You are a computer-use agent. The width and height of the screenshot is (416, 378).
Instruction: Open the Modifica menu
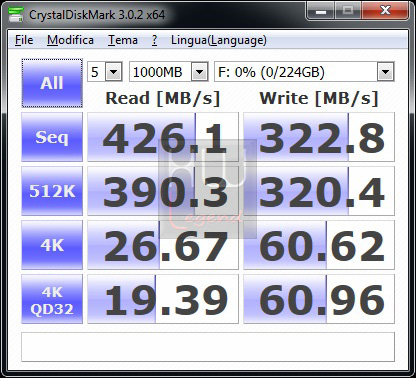[x=70, y=40]
